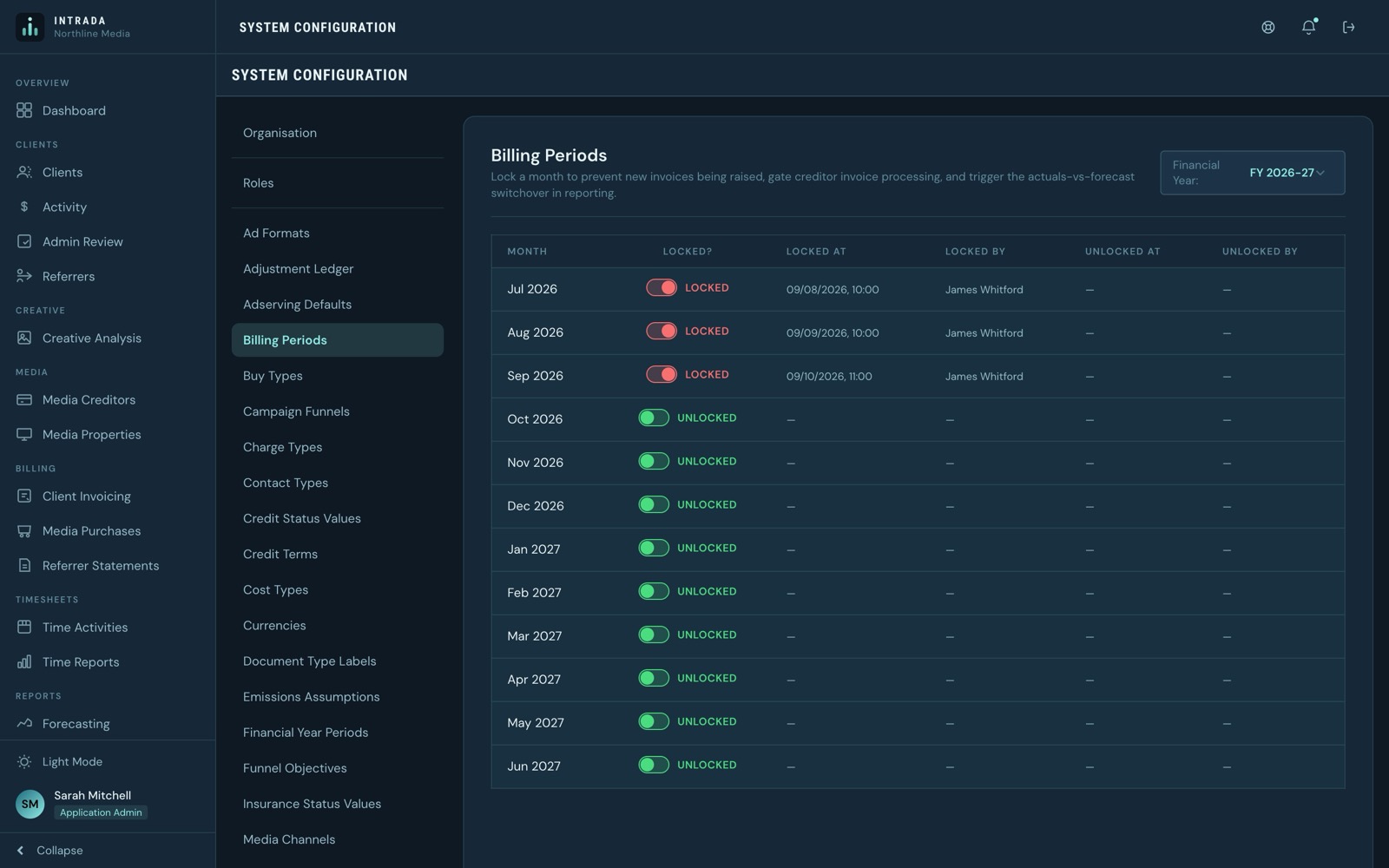Click the Time Reports bar chart icon
This screenshot has width=1389, height=868.
tap(24, 661)
